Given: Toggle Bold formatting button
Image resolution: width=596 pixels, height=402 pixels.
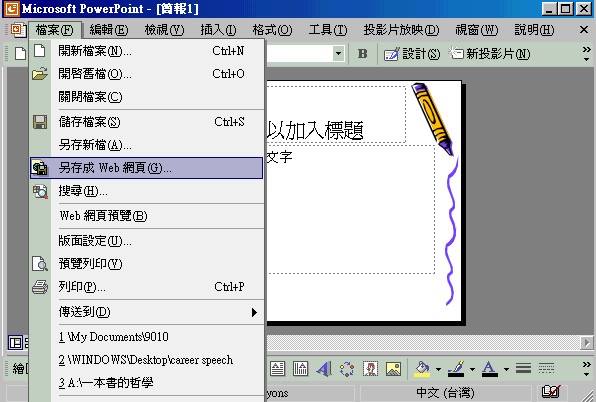Looking at the screenshot, I should pyautogui.click(x=362, y=54).
